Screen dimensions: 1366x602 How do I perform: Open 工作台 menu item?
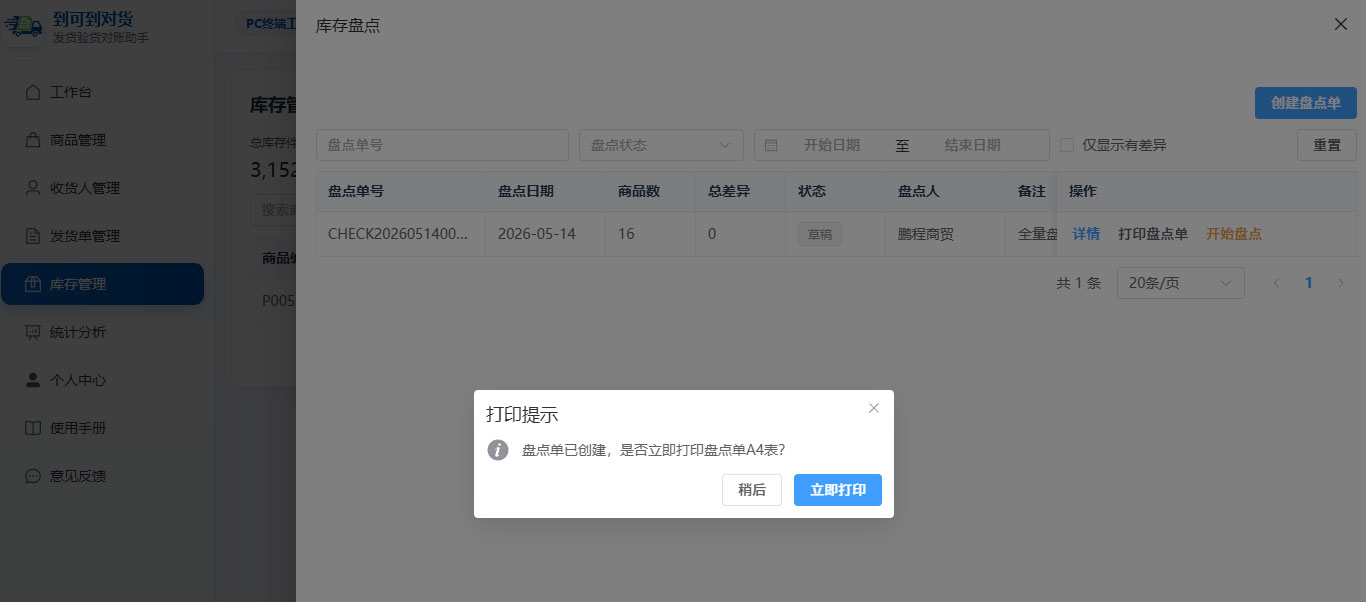(x=102, y=92)
